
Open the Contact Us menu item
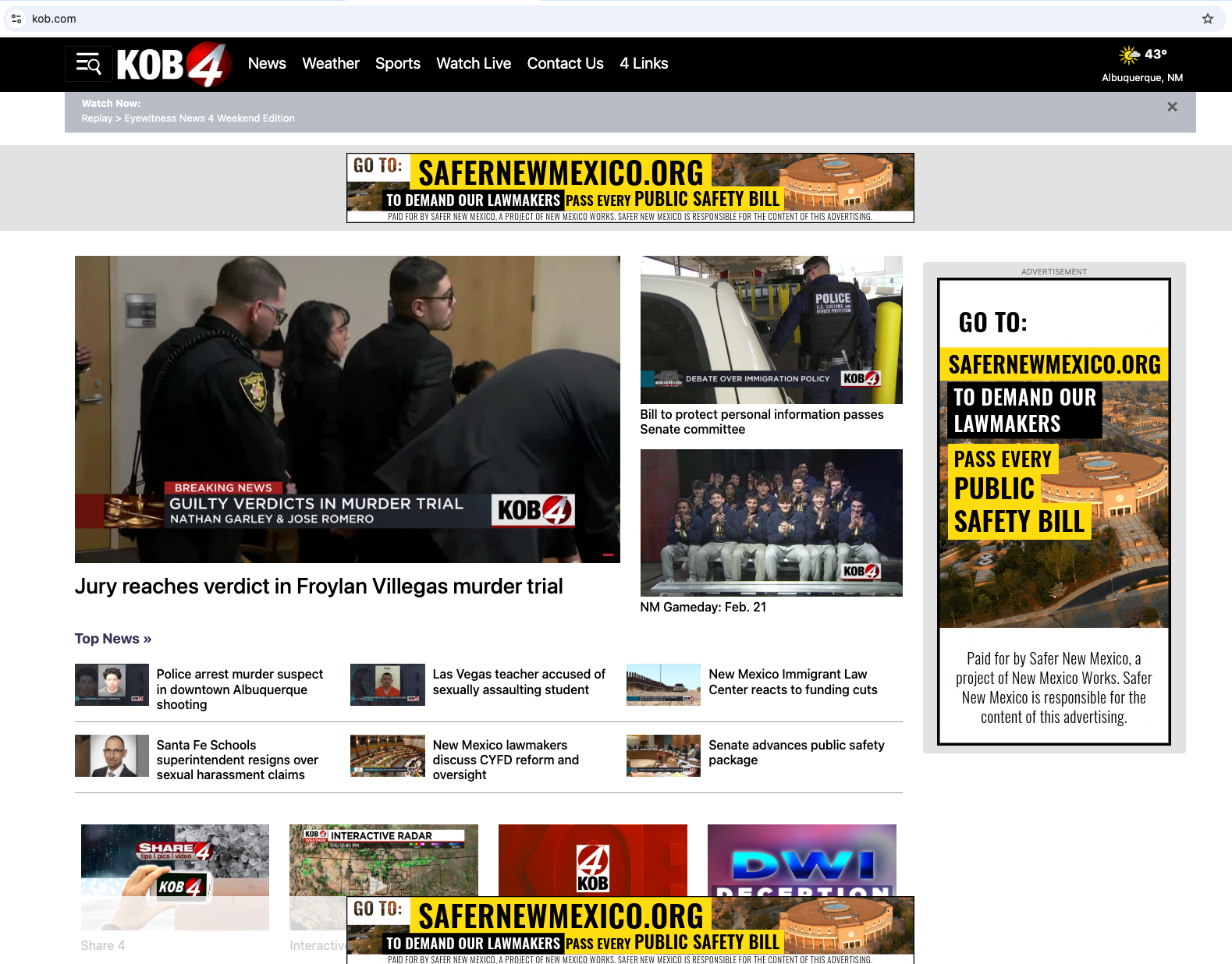(x=565, y=63)
